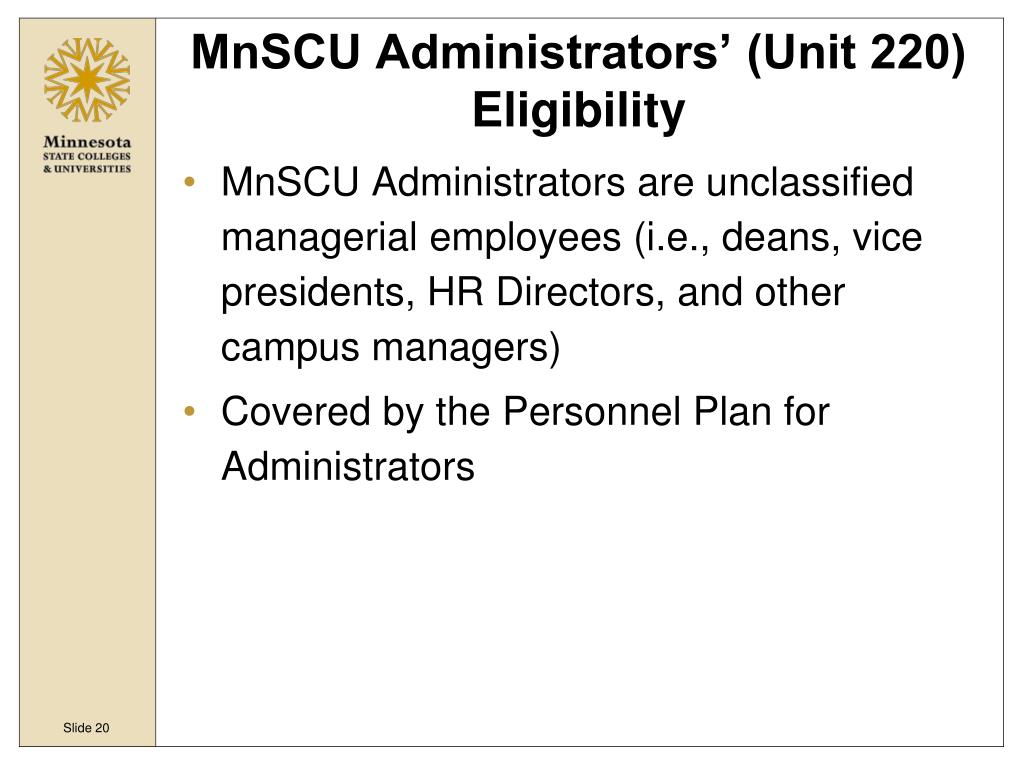Click the final line 'Administrators'

point(348,467)
